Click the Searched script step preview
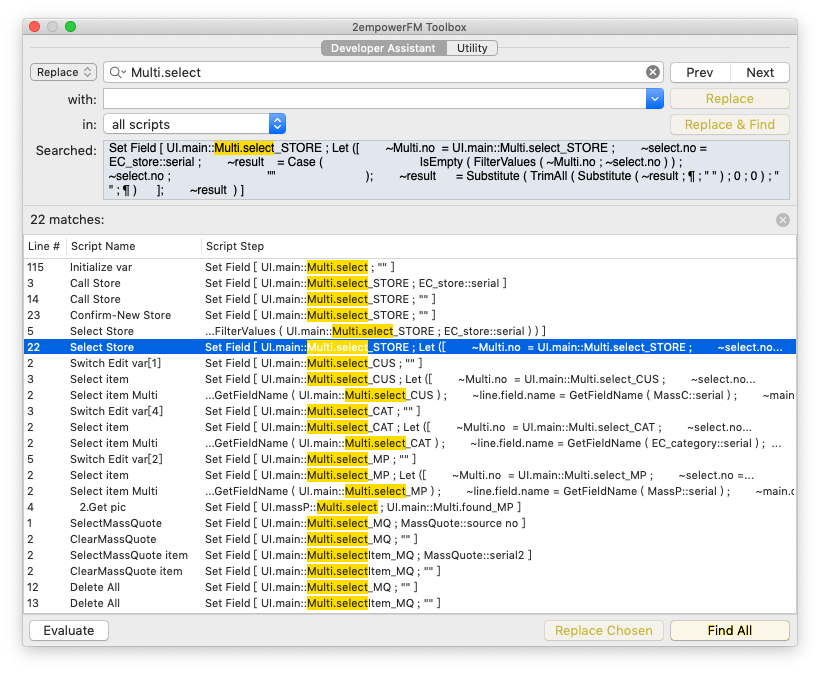820x673 pixels. coord(446,169)
